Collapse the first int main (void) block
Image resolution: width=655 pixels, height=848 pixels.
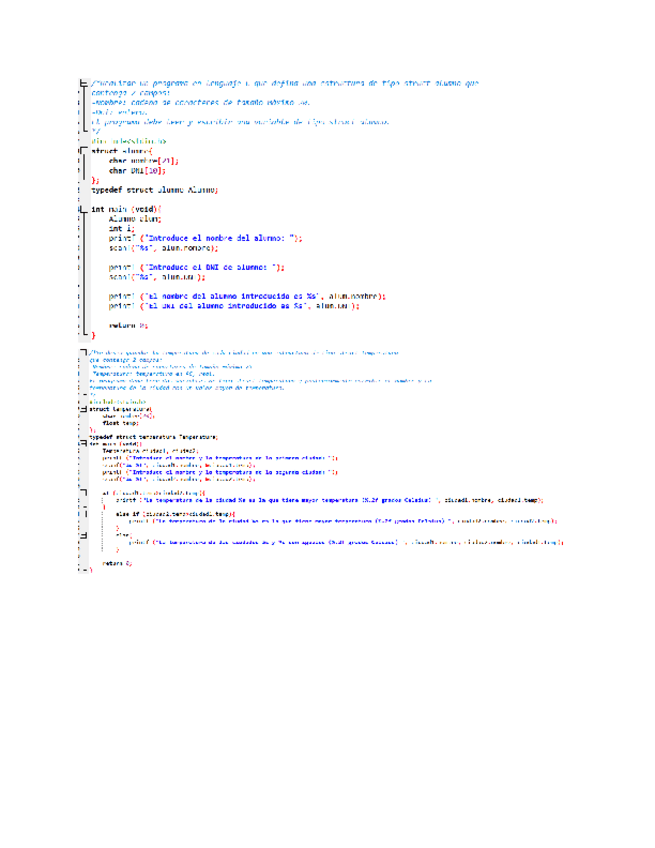click(x=83, y=208)
